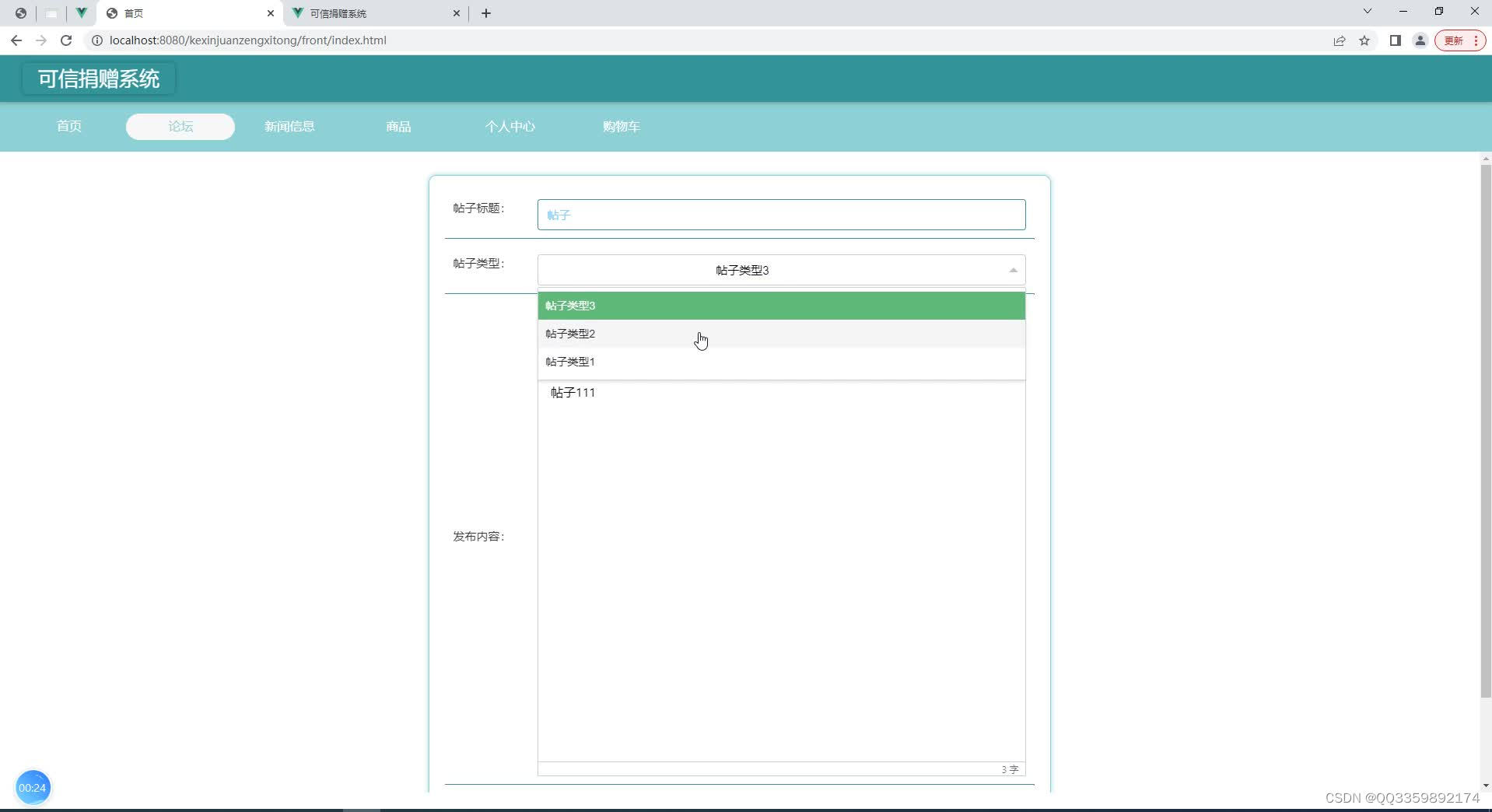1492x812 pixels.
Task: Select the 首页 browser tab
Action: [x=191, y=13]
